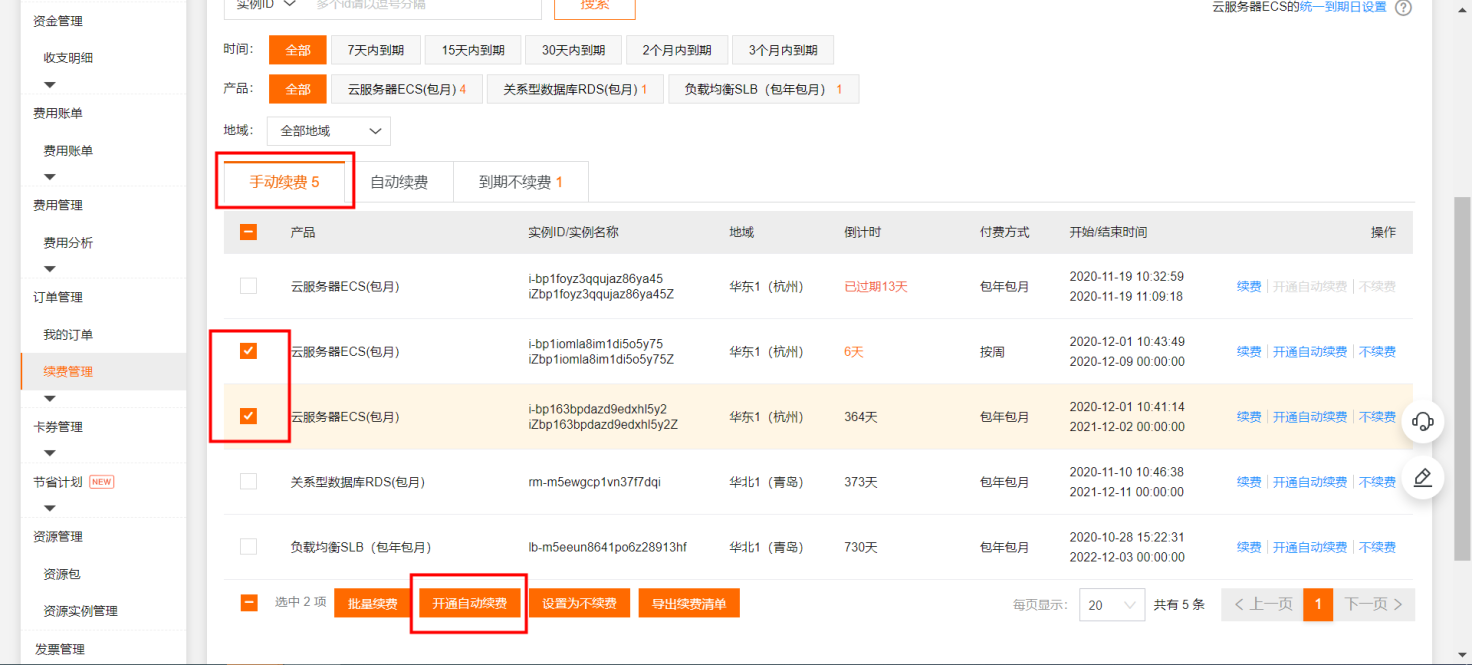
Task: Collapse the arrow below 费用账单 item
Action: [50, 177]
